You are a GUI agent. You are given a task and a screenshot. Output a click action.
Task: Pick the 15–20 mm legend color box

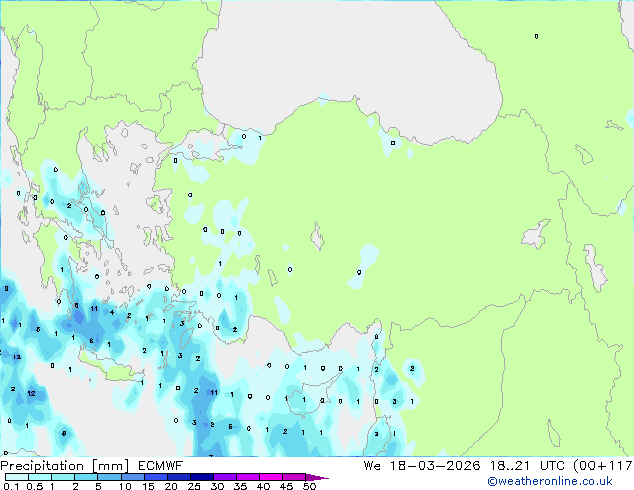(x=156, y=477)
